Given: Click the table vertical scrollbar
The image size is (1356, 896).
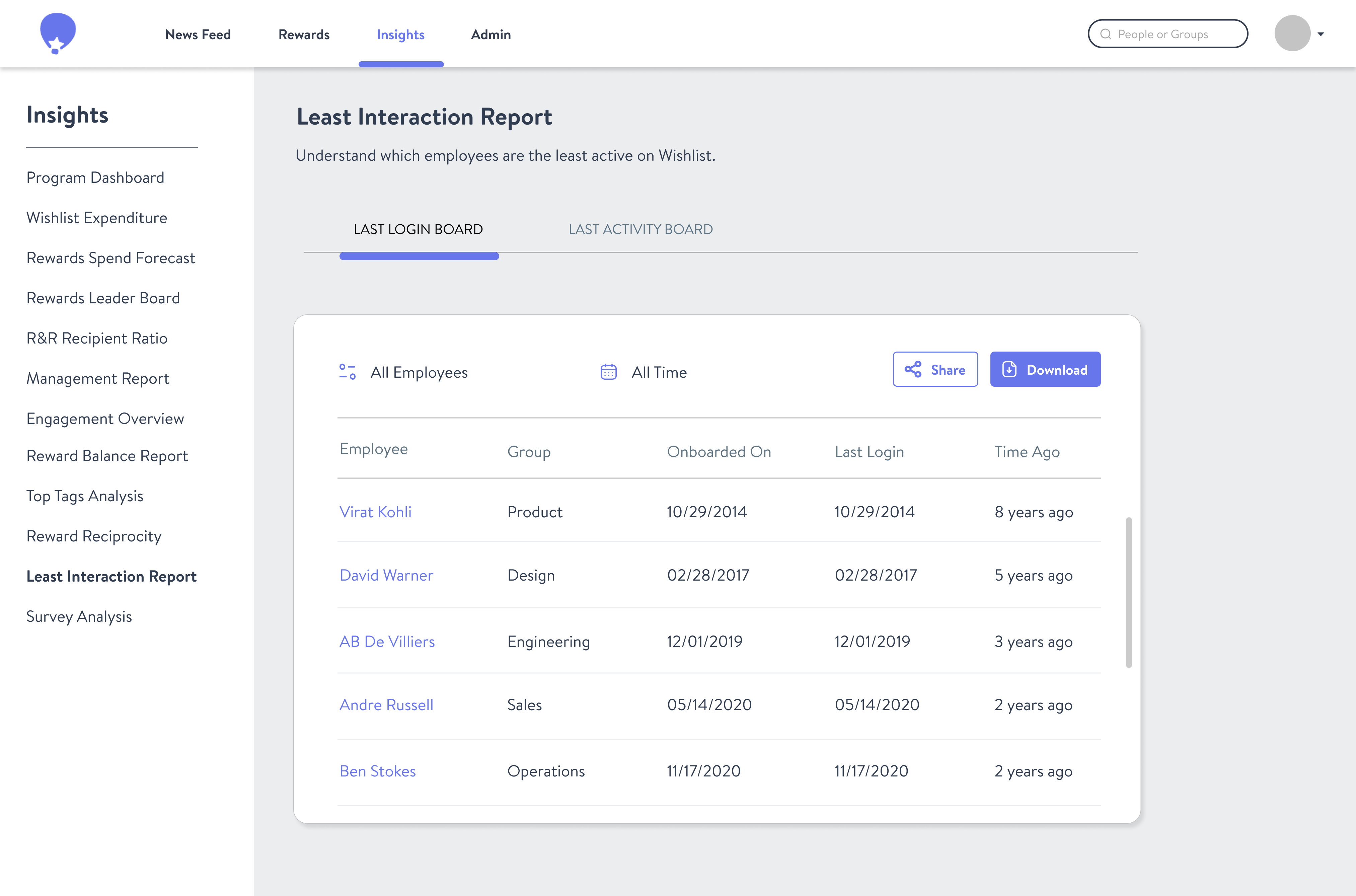Looking at the screenshot, I should [1129, 592].
